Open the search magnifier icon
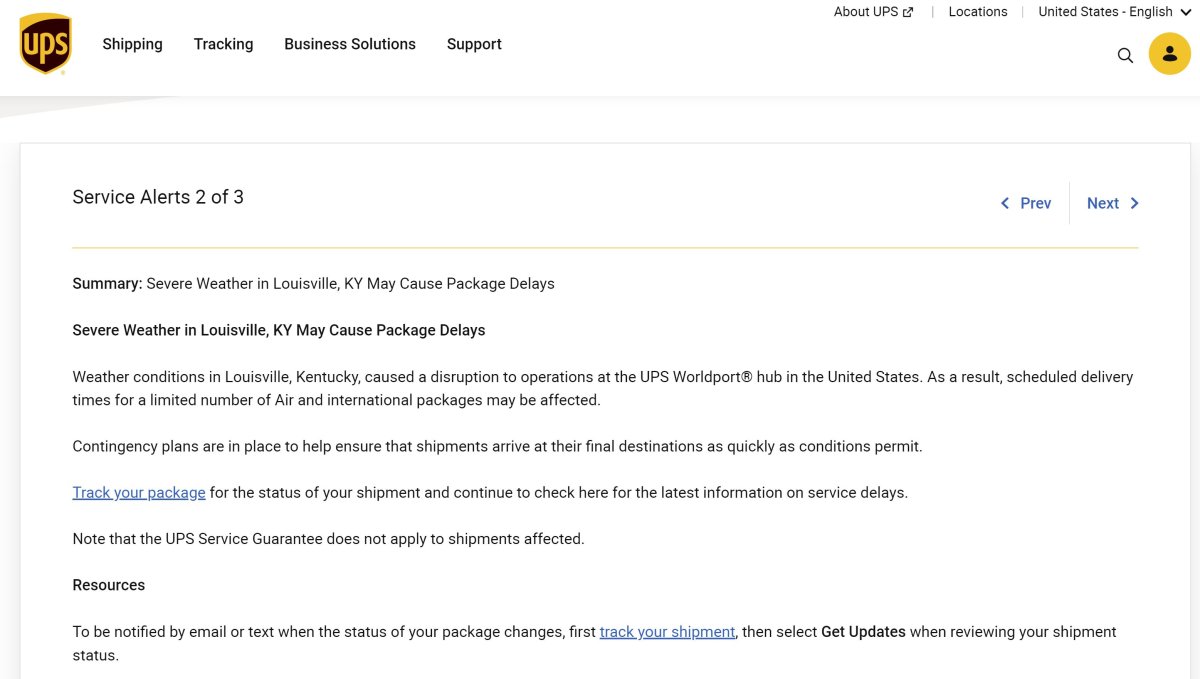The height and width of the screenshot is (679, 1200). pos(1125,55)
